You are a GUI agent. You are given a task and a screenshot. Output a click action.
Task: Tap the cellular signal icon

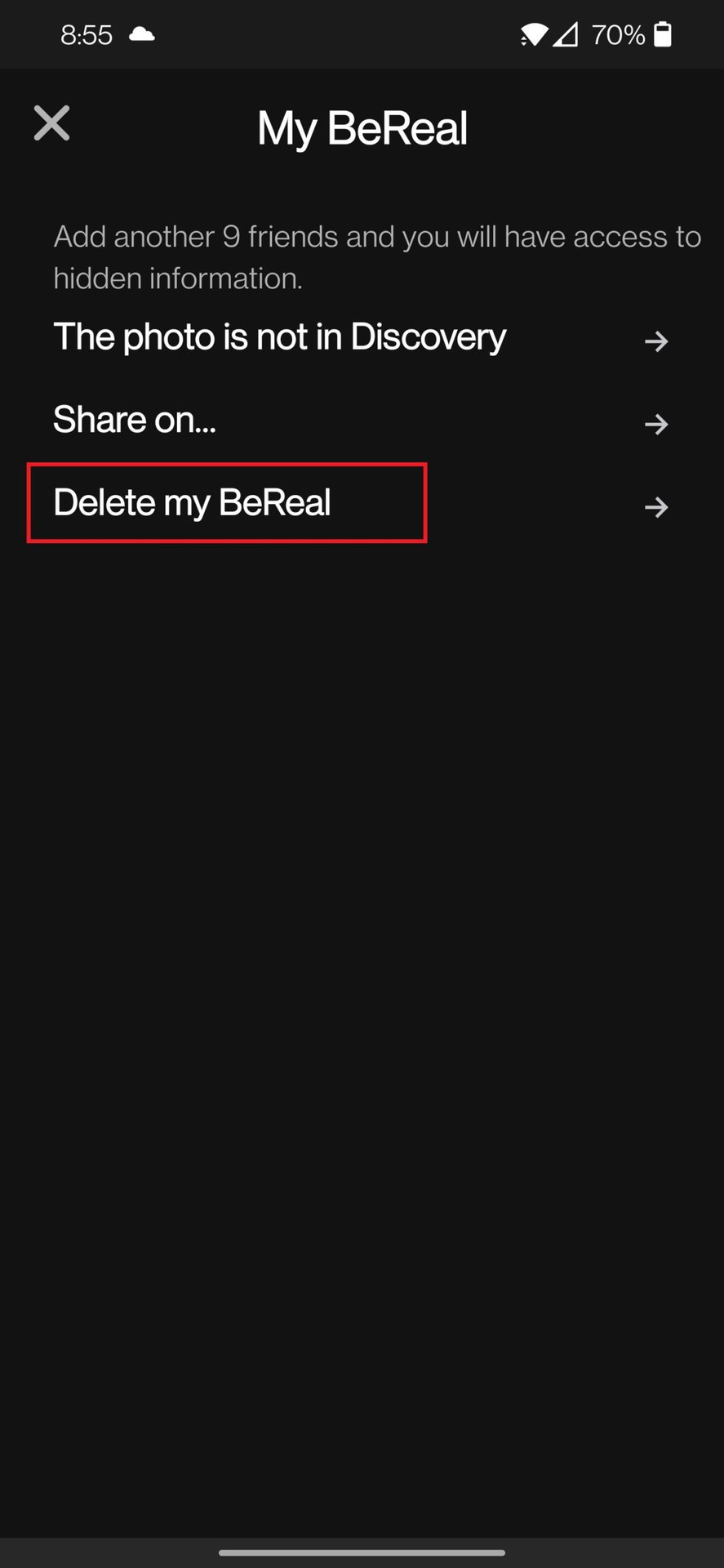566,34
